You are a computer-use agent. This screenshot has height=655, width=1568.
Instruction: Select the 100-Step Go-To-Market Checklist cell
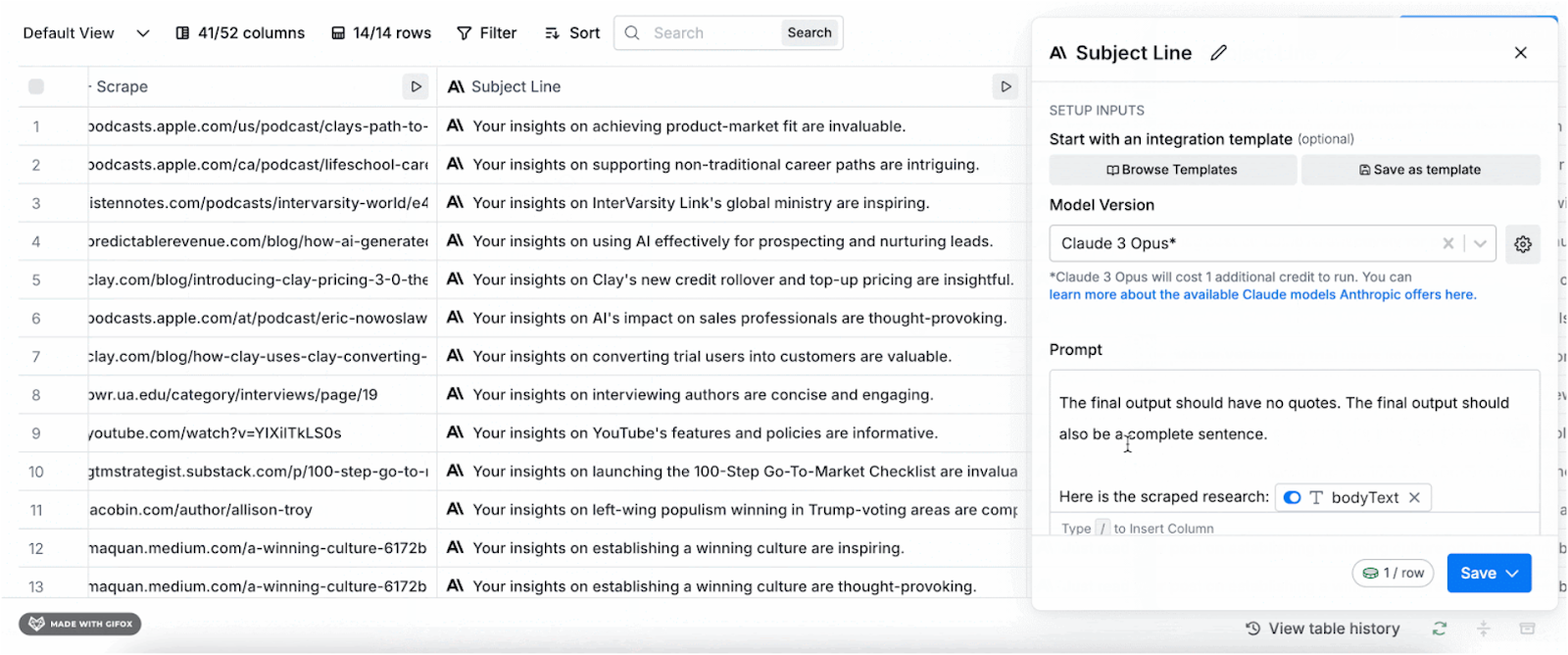pos(731,472)
